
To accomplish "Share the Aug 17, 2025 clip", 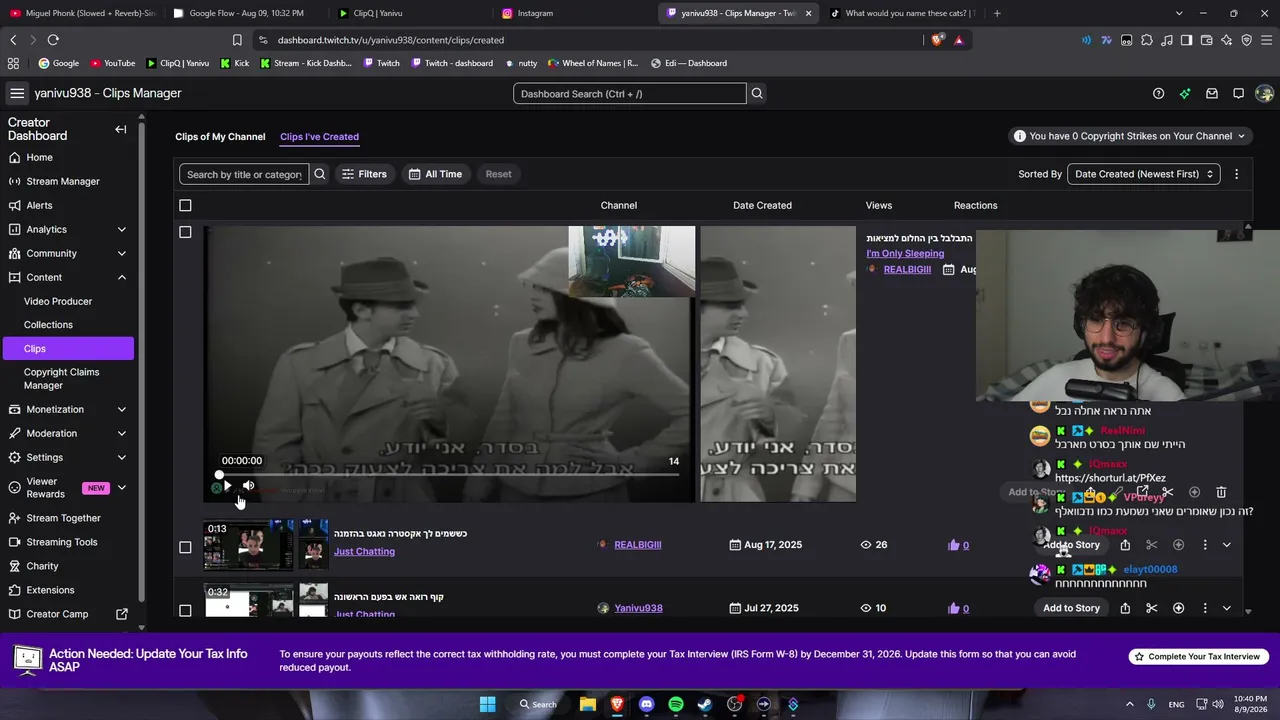I will 1125,545.
